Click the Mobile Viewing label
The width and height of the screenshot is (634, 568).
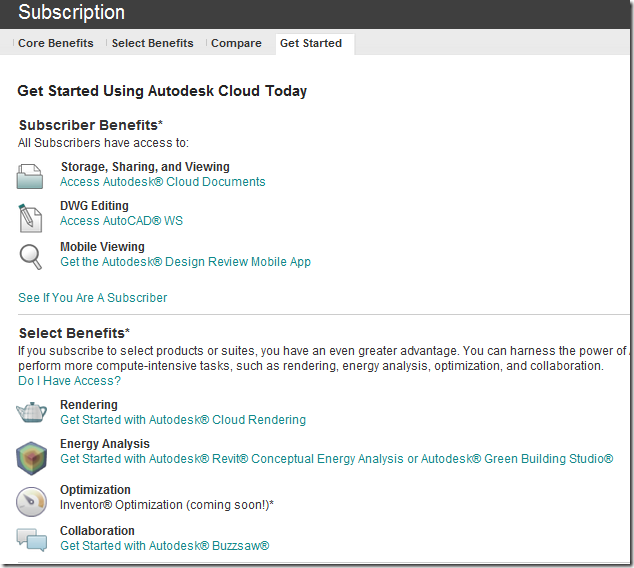coord(102,247)
